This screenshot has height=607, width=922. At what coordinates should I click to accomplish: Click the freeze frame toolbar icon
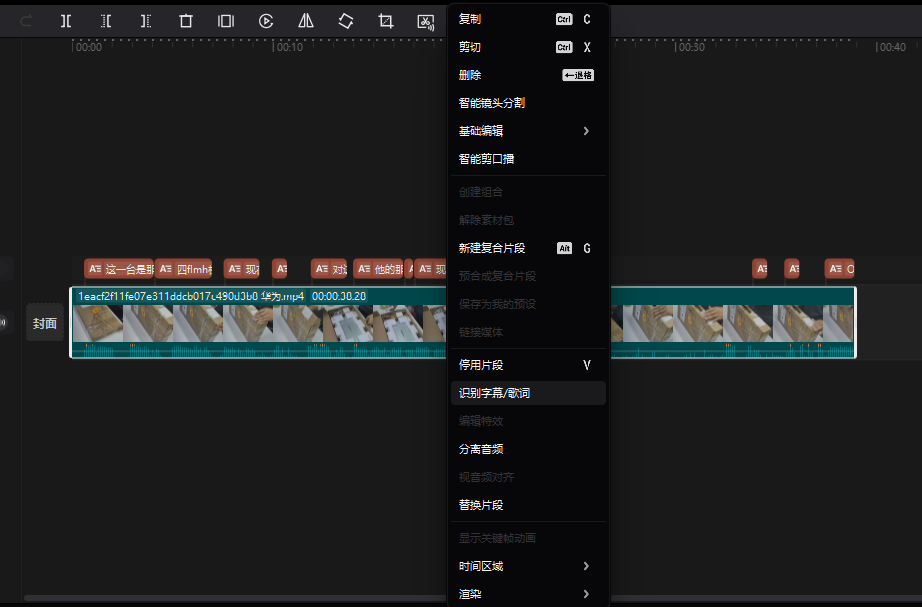click(226, 21)
